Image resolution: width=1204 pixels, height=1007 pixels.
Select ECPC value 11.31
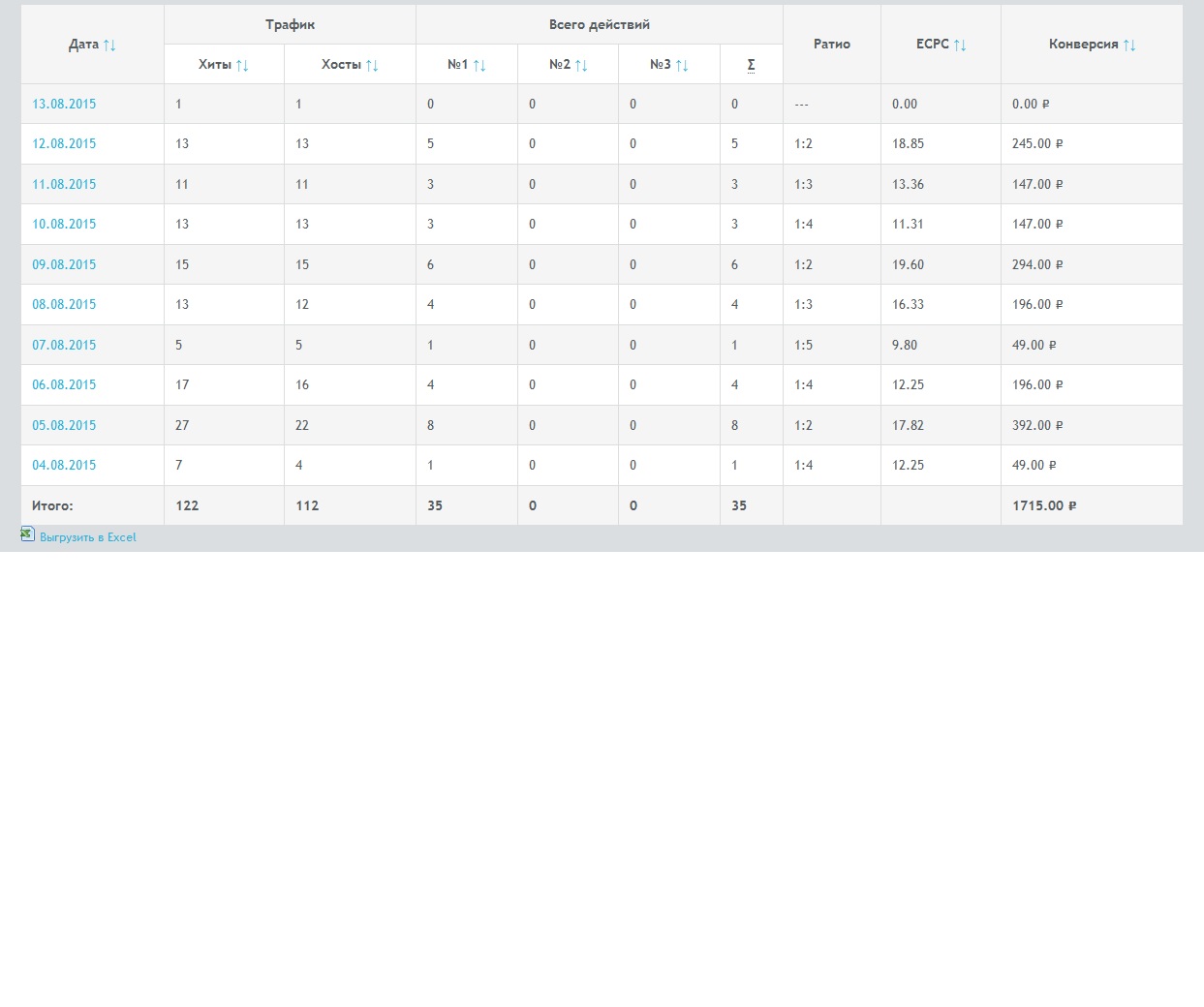(909, 224)
